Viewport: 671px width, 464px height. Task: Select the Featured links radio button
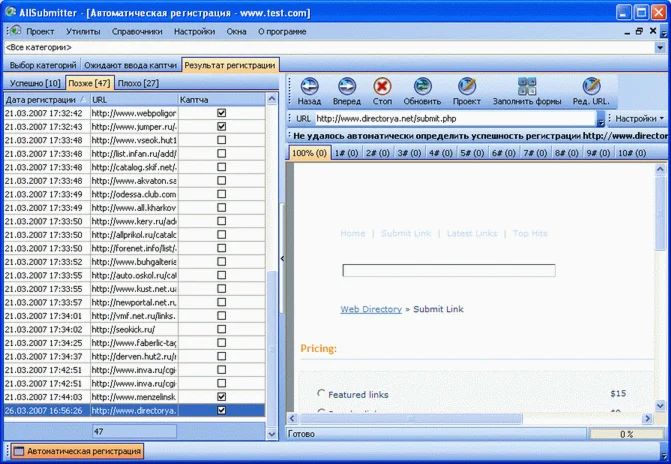point(321,393)
